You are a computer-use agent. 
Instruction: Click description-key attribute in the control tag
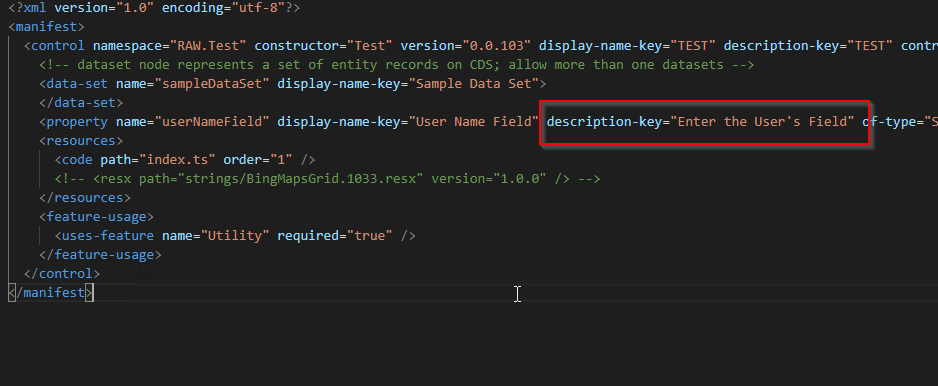[782, 45]
